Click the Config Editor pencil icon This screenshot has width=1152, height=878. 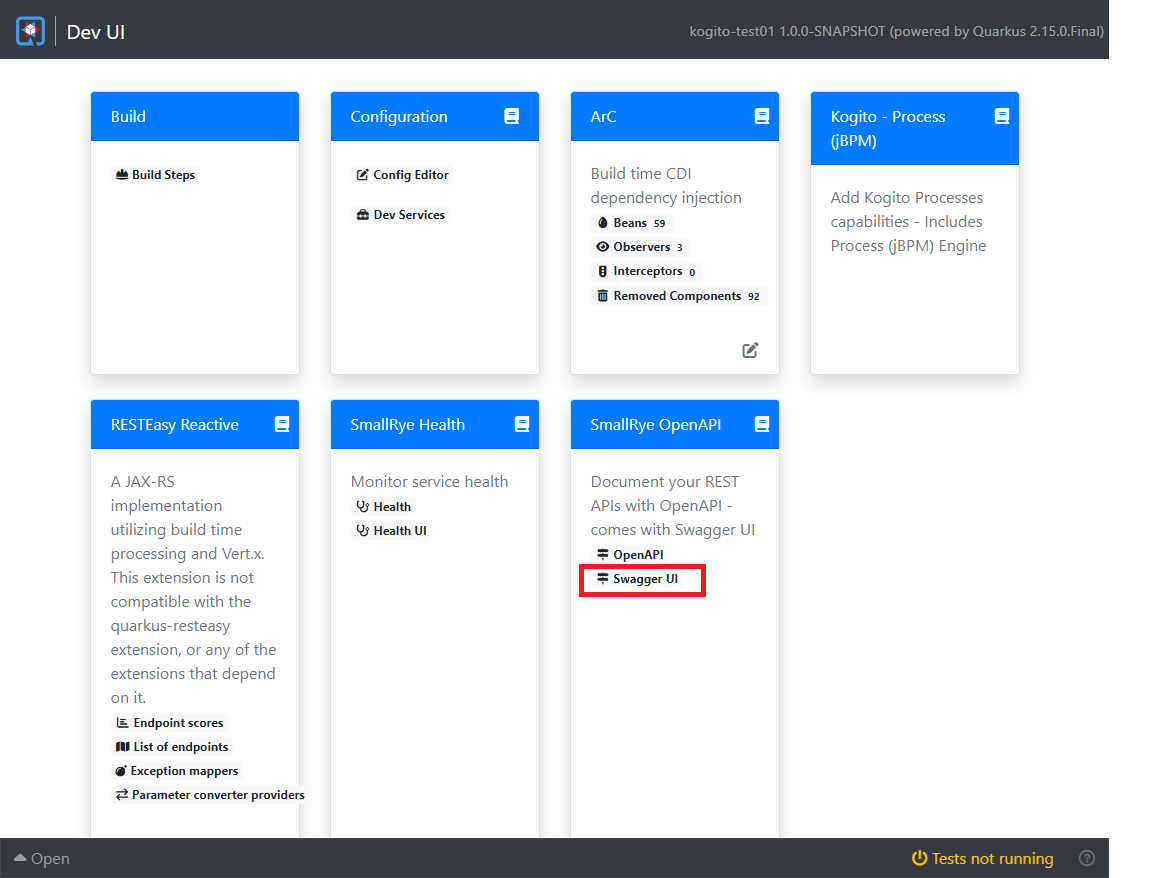tap(362, 175)
